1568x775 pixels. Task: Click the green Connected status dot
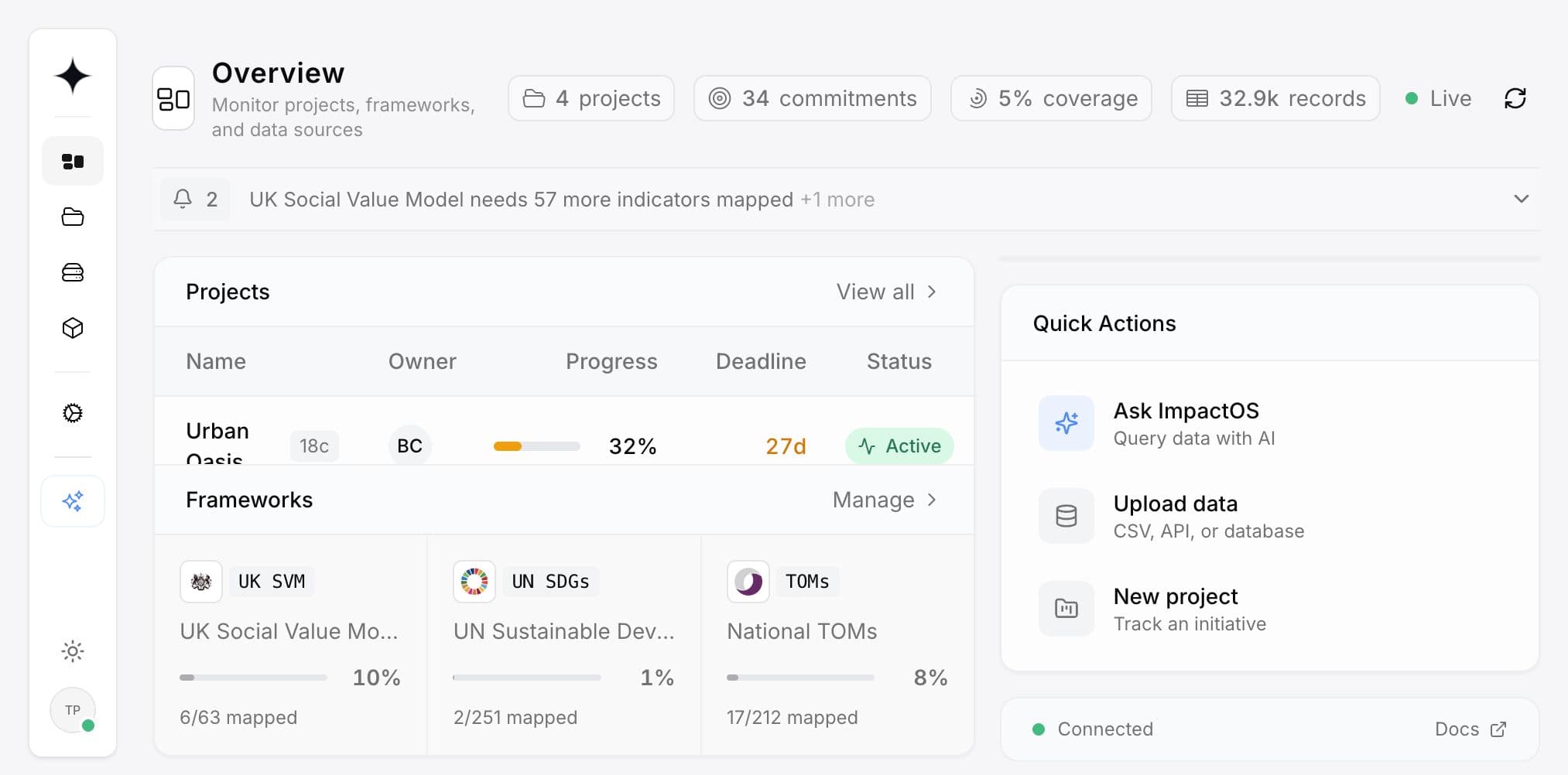tap(1039, 729)
